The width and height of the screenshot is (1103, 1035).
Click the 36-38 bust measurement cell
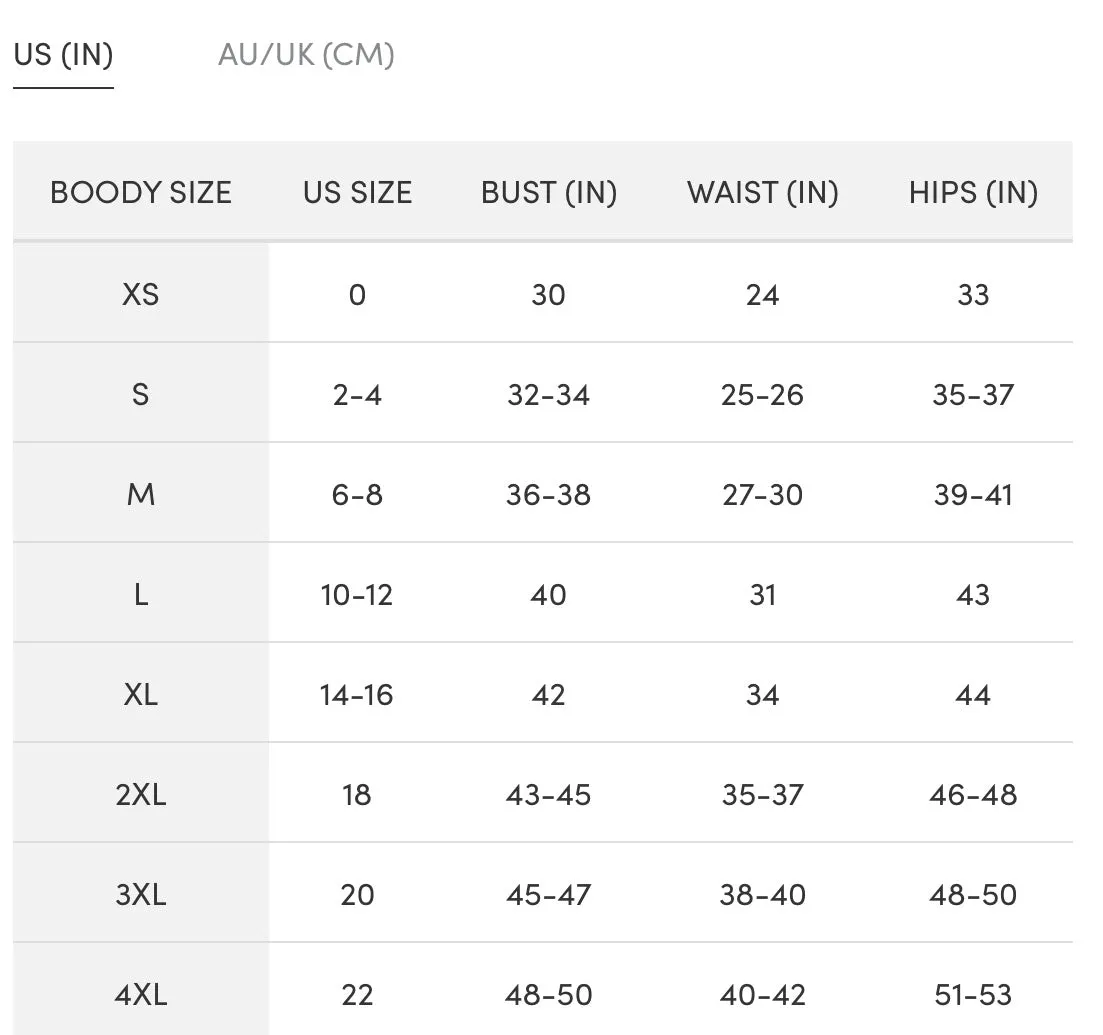(x=549, y=494)
